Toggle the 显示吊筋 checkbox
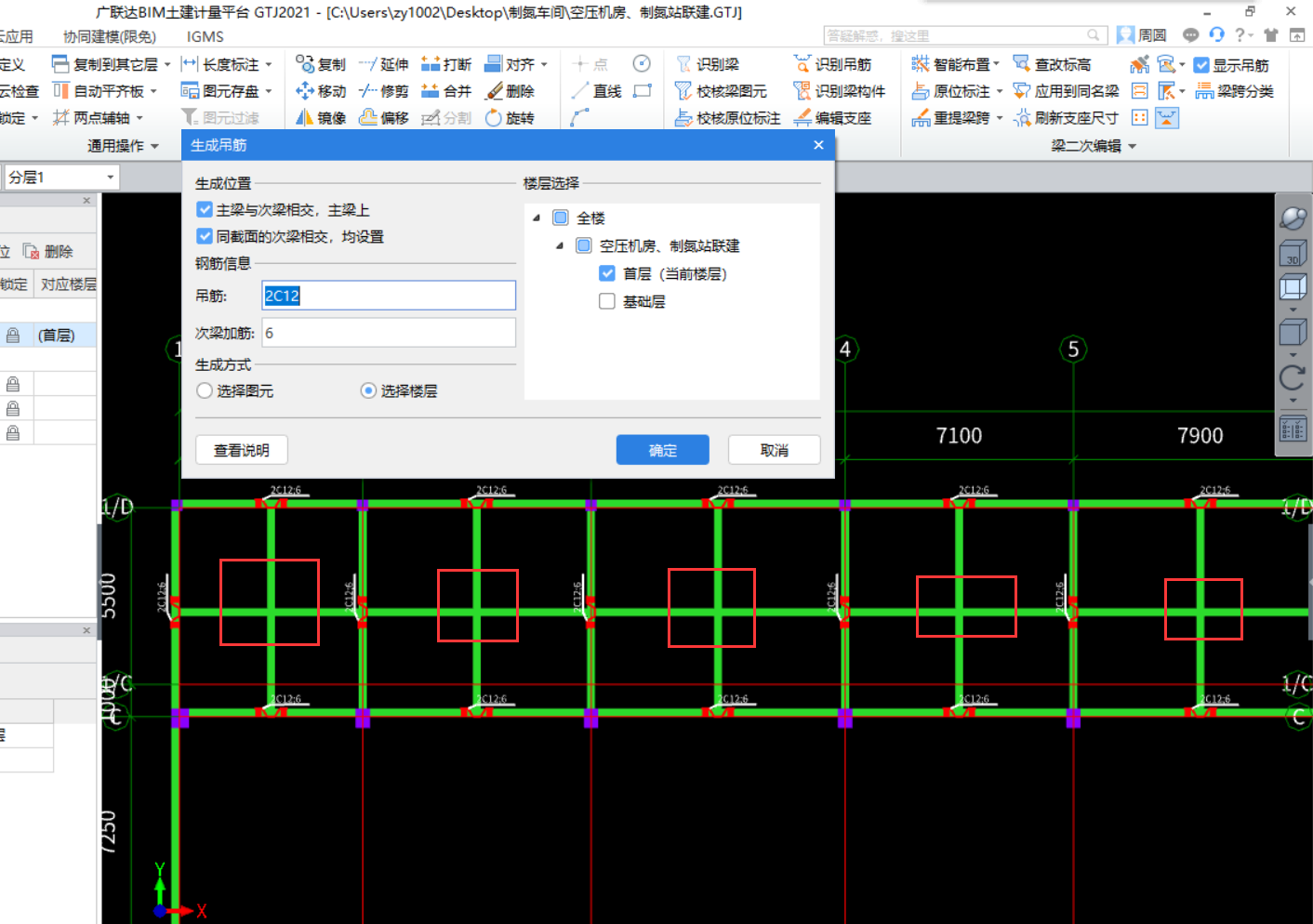The image size is (1313, 924). coord(1201,65)
